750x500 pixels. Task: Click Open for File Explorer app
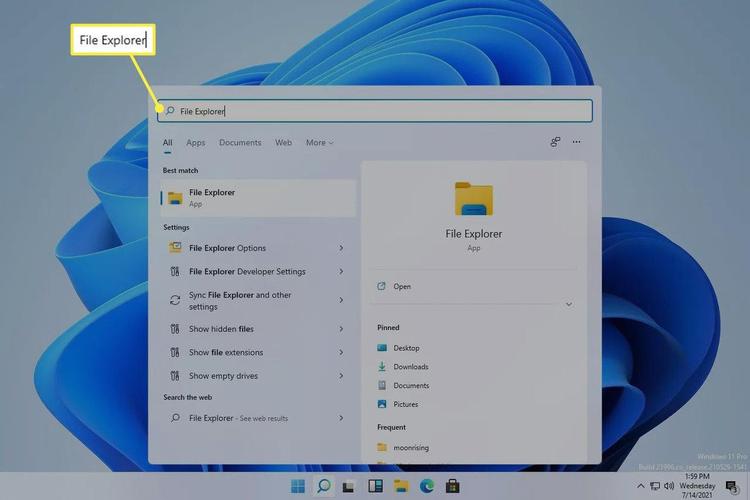coord(402,287)
